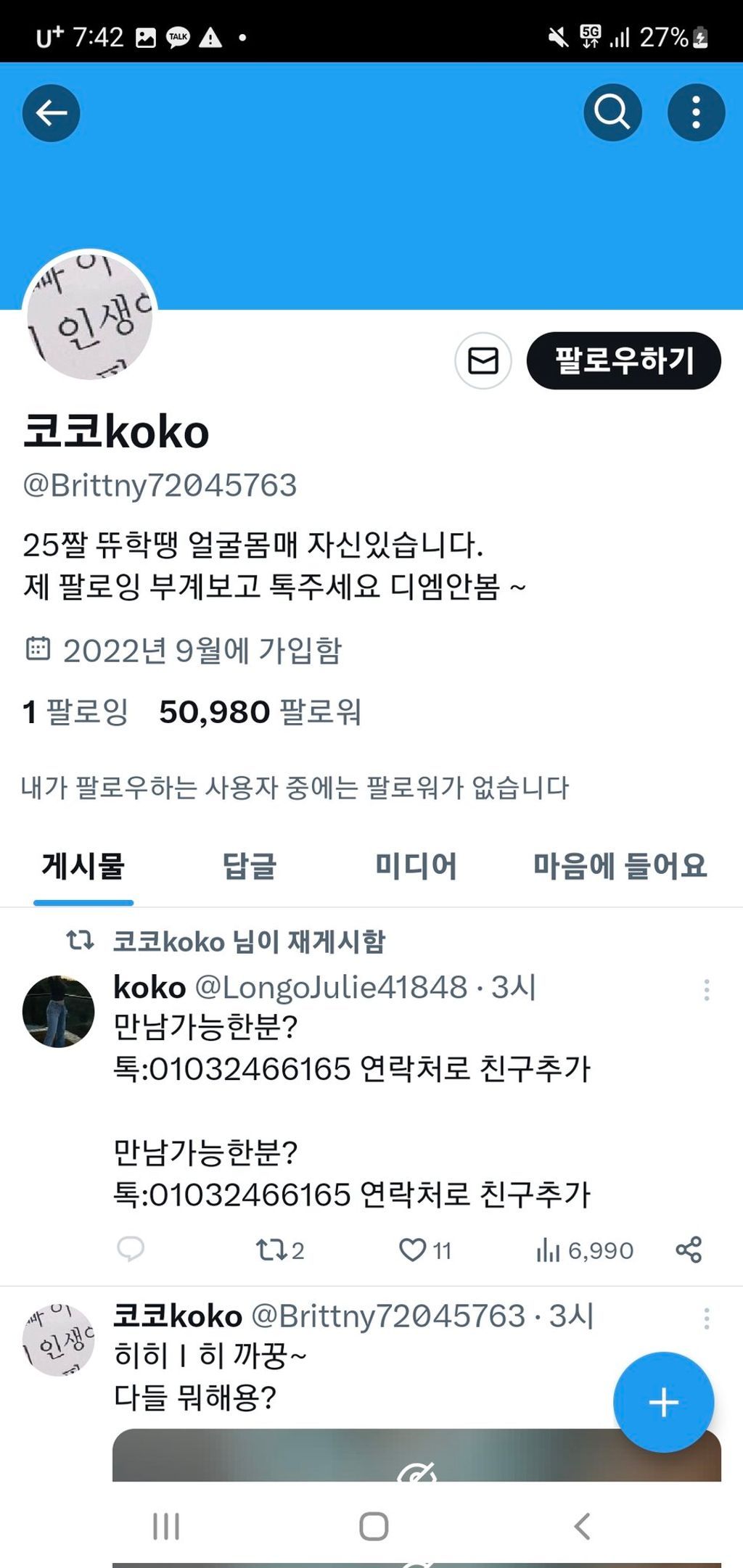The image size is (743, 1568).
Task: Open the search magnifier icon
Action: click(x=612, y=113)
